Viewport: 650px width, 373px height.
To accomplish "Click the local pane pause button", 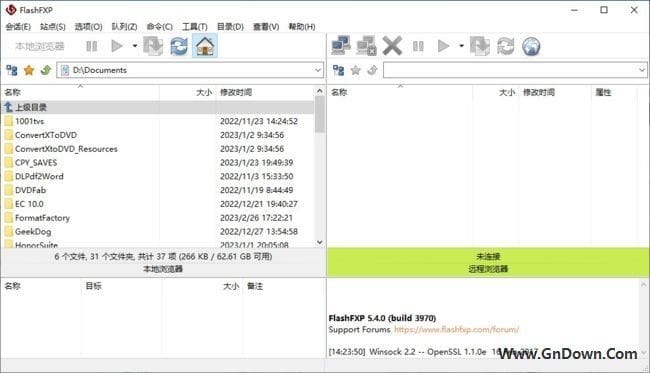I will click(92, 46).
